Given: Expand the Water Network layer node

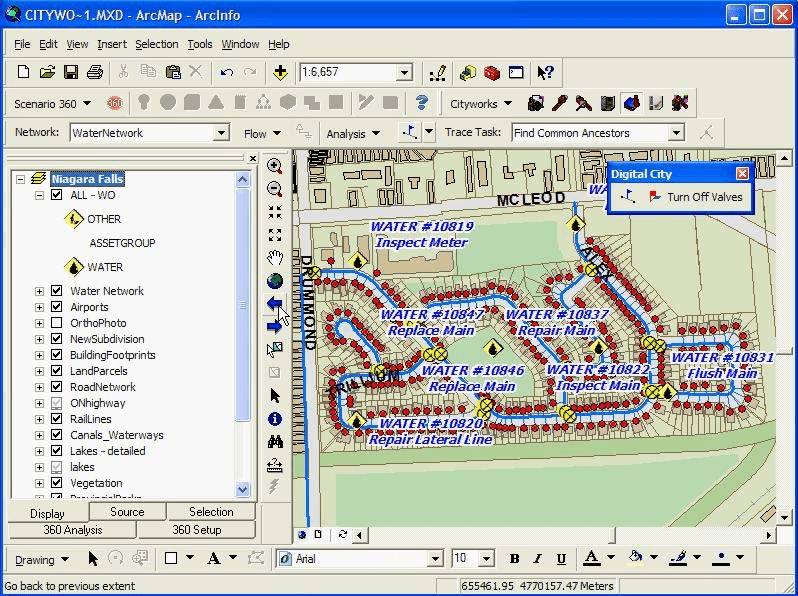Looking at the screenshot, I should point(40,291).
